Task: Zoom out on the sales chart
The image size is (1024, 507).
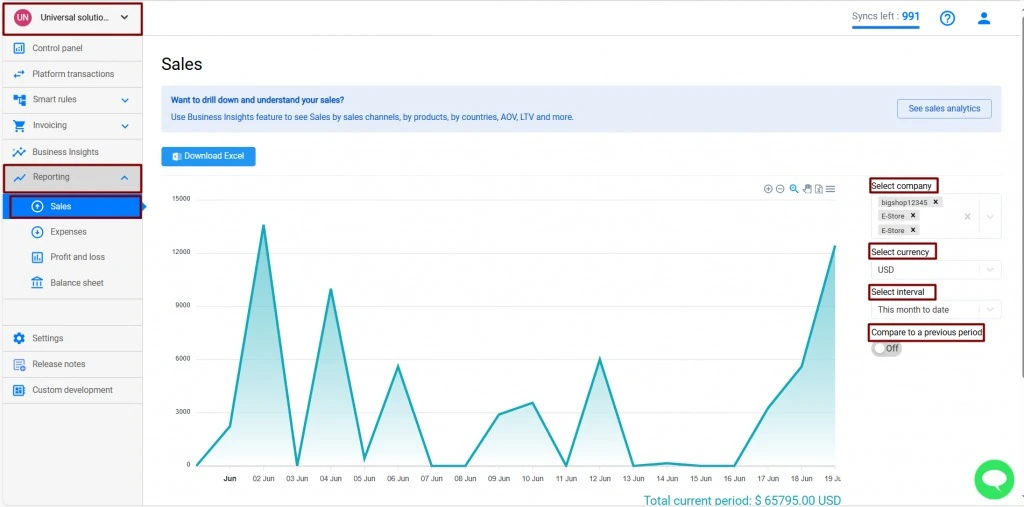Action: click(780, 189)
